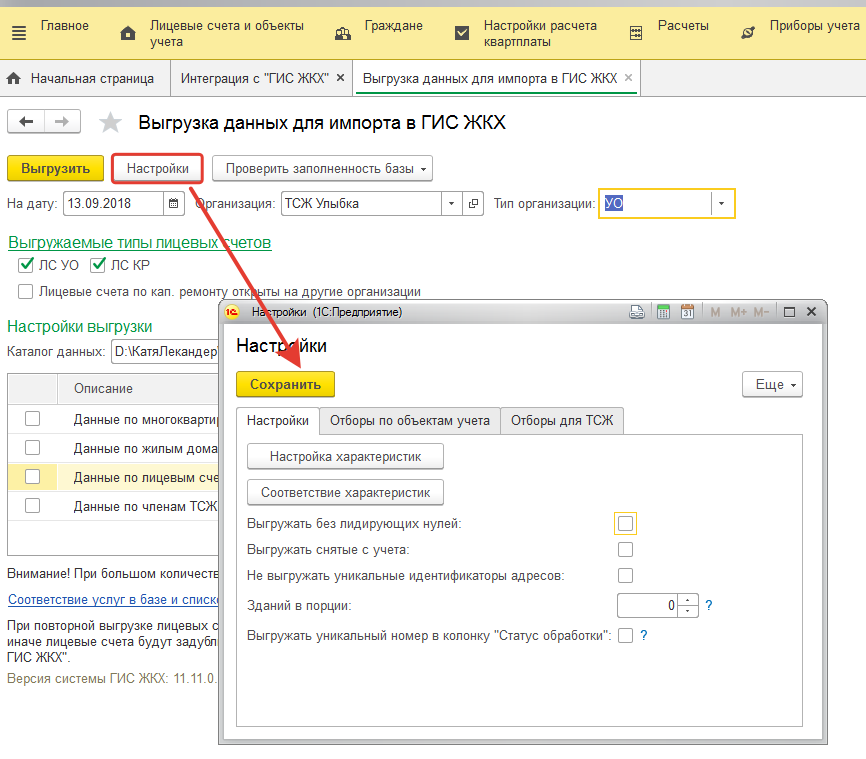Switch to Отборы по объектам учета tab
866x759 pixels.
click(410, 421)
